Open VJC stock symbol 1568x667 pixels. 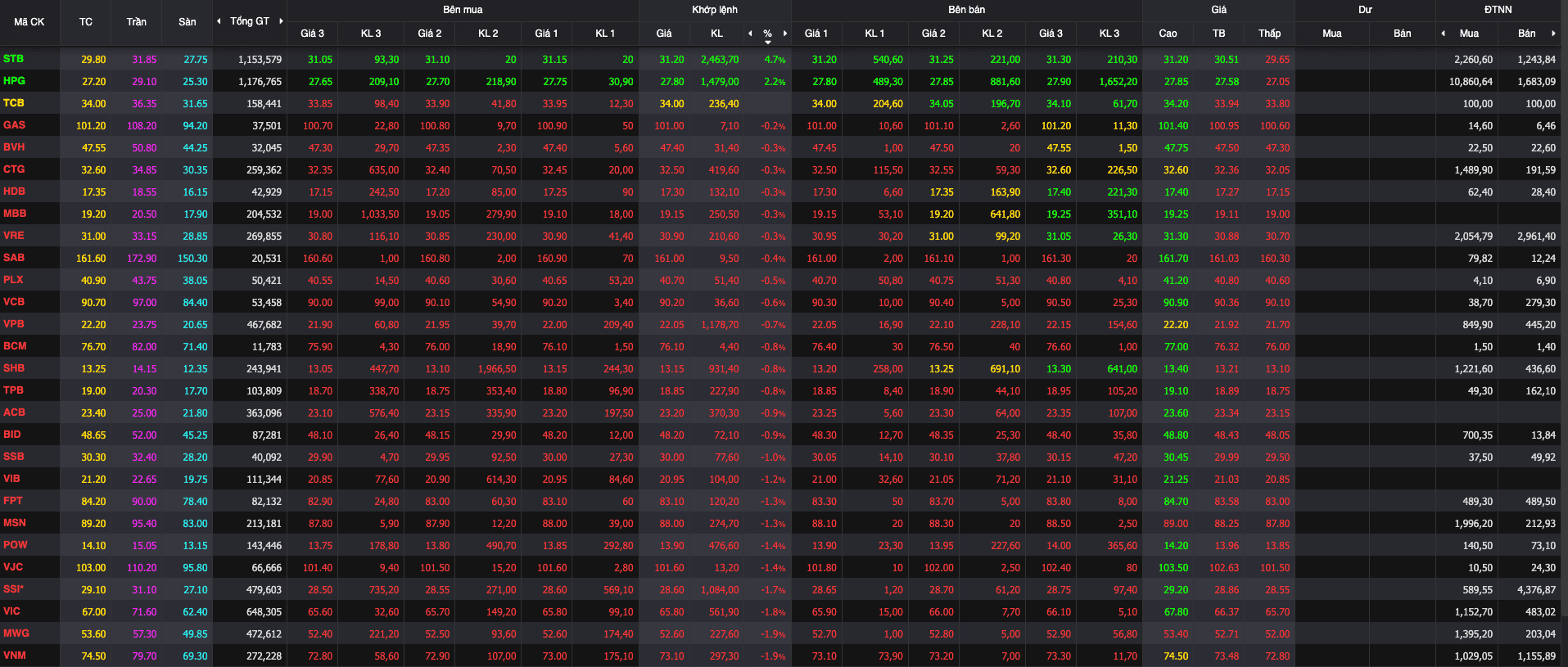click(x=13, y=567)
